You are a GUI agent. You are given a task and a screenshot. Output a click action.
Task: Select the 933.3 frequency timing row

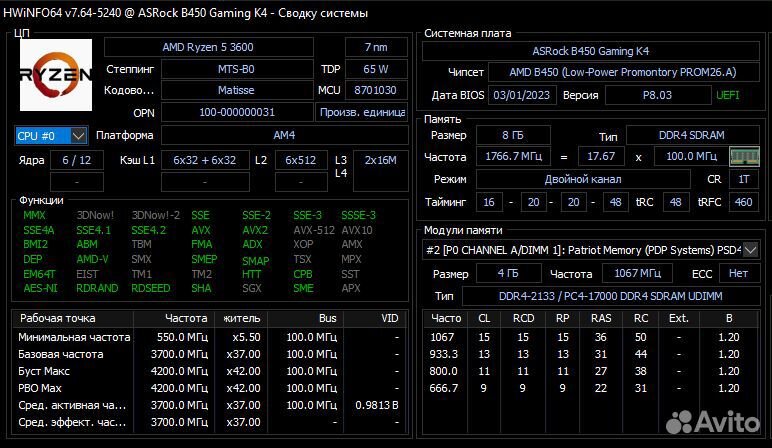590,354
